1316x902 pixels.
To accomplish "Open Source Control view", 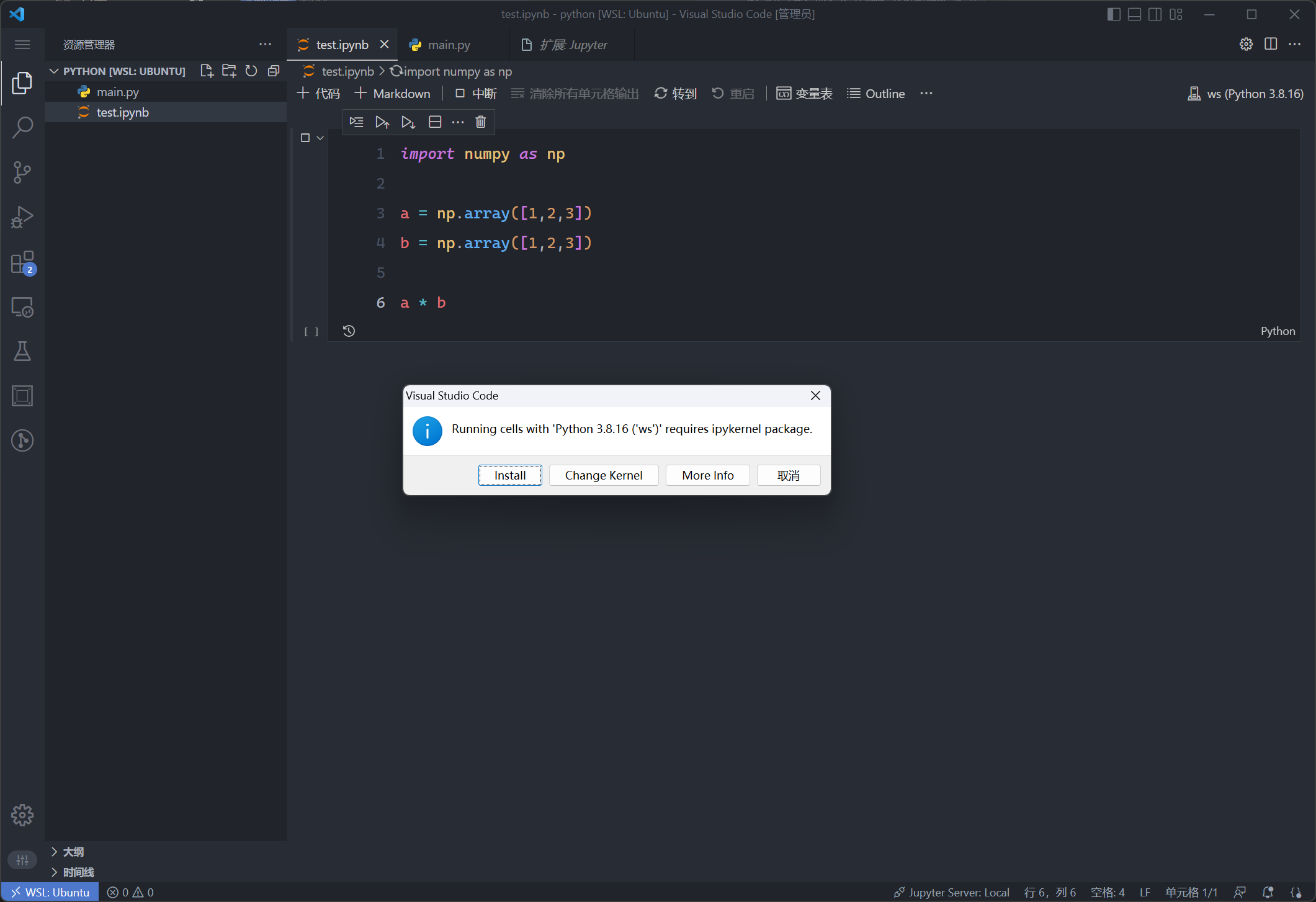I will point(22,172).
